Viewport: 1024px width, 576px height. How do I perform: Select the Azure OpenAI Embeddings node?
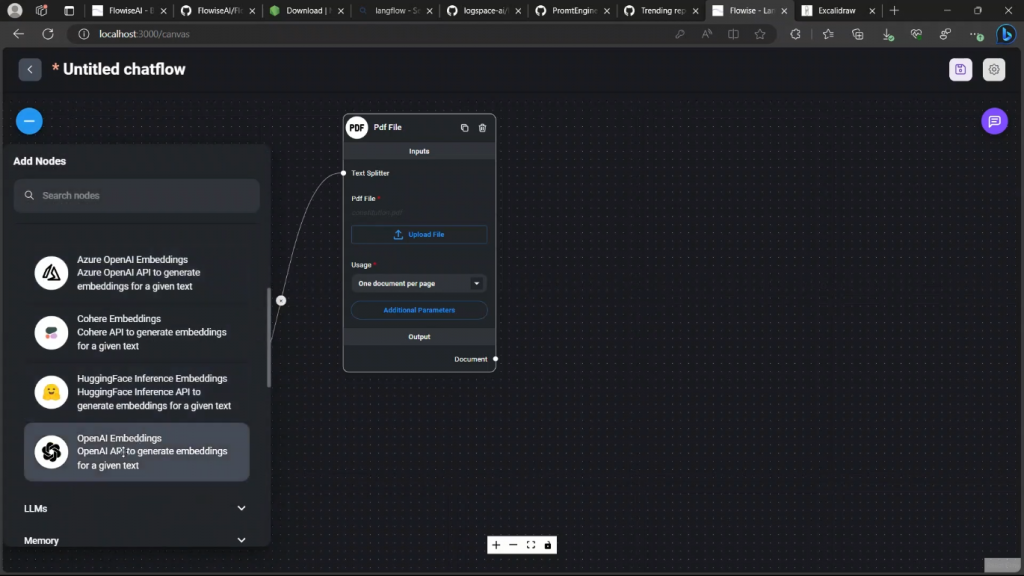[136, 272]
